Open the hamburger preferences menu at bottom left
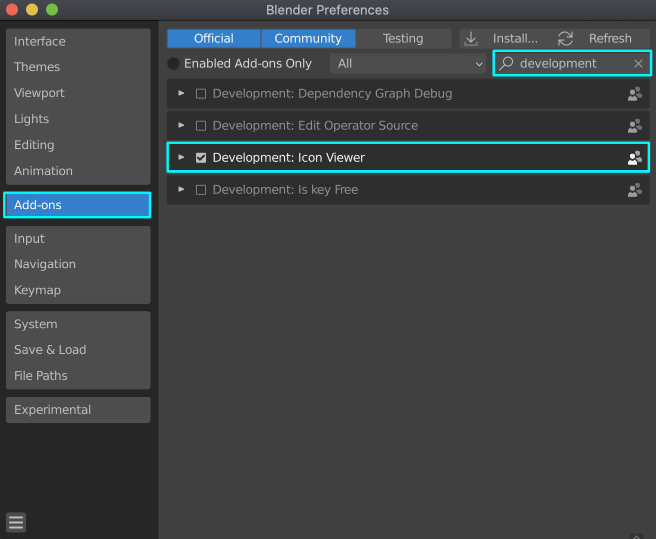The image size is (656, 539). tap(16, 522)
